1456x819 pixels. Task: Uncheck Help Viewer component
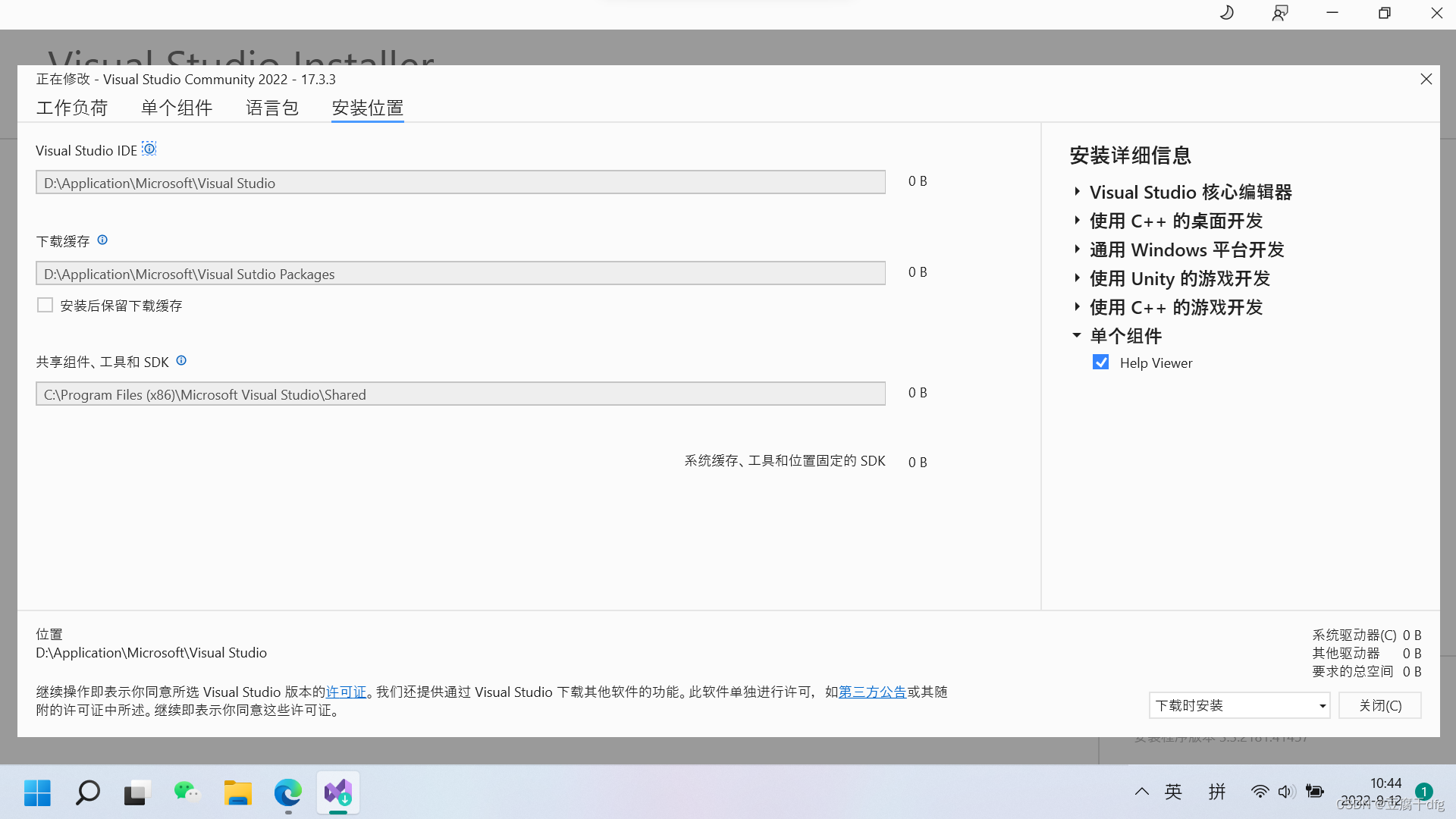(1101, 362)
